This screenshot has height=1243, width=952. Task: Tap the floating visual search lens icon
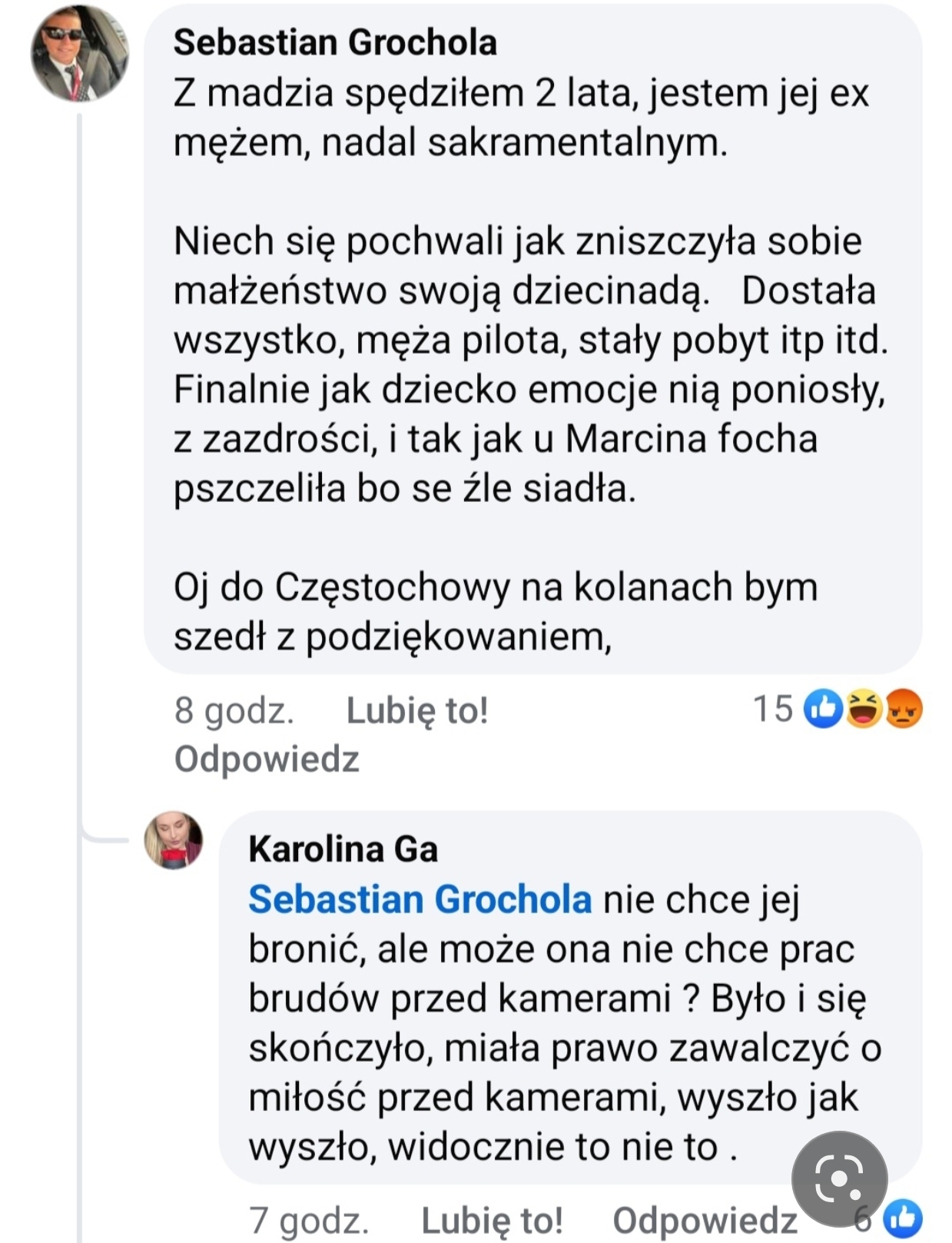click(x=839, y=1178)
